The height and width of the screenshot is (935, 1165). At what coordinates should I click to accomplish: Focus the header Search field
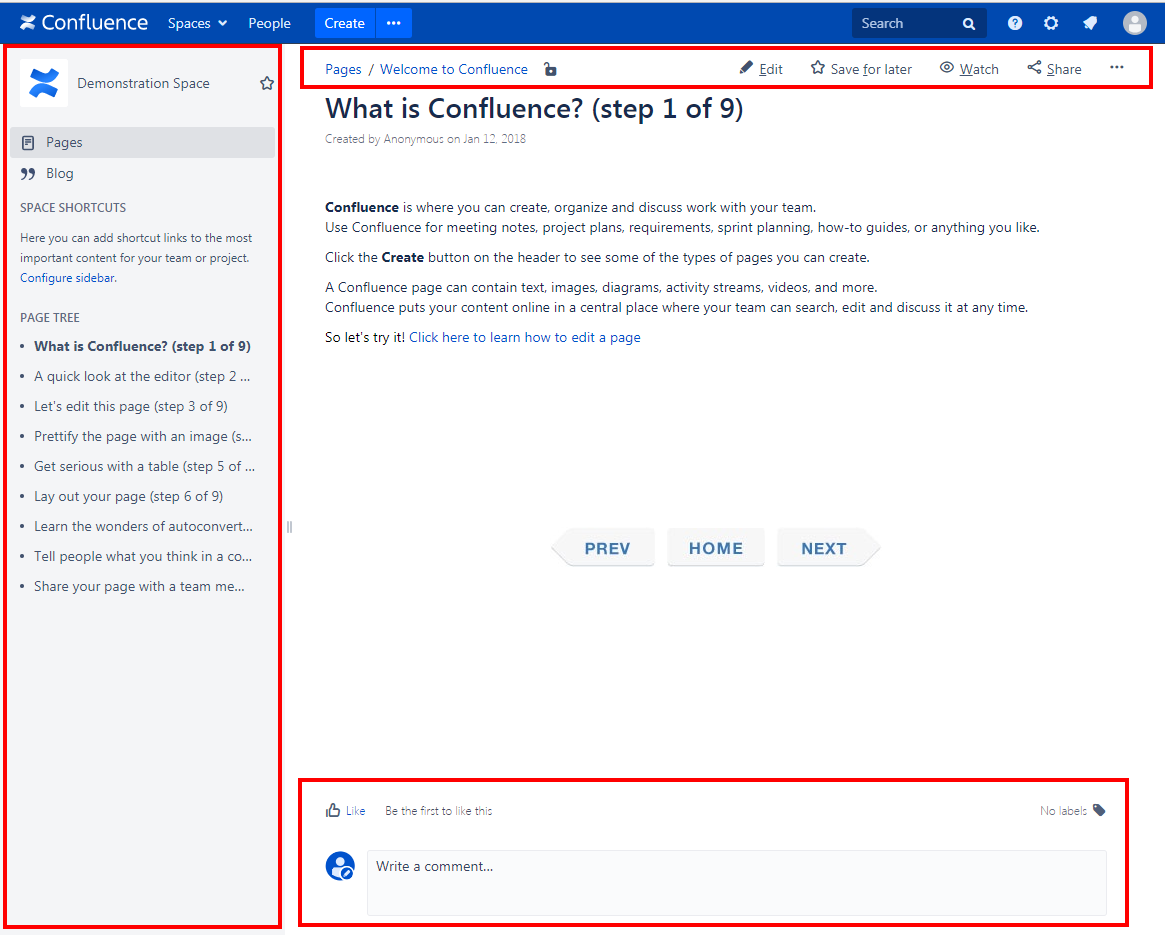tap(918, 23)
